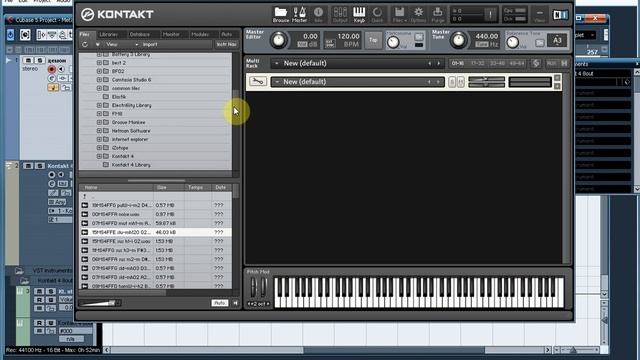640x360 pixels.
Task: Click the Cubase monitor button on jgsspom track
Action: pos(61,69)
